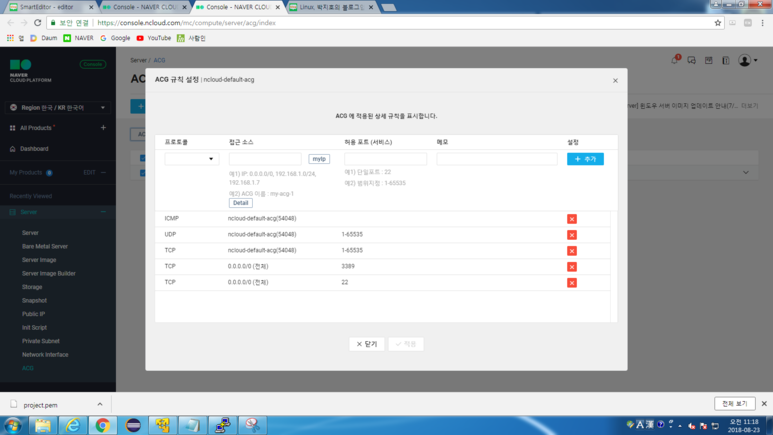Open Storage sidebar item
Viewport: 773px width, 435px height.
pos(32,287)
